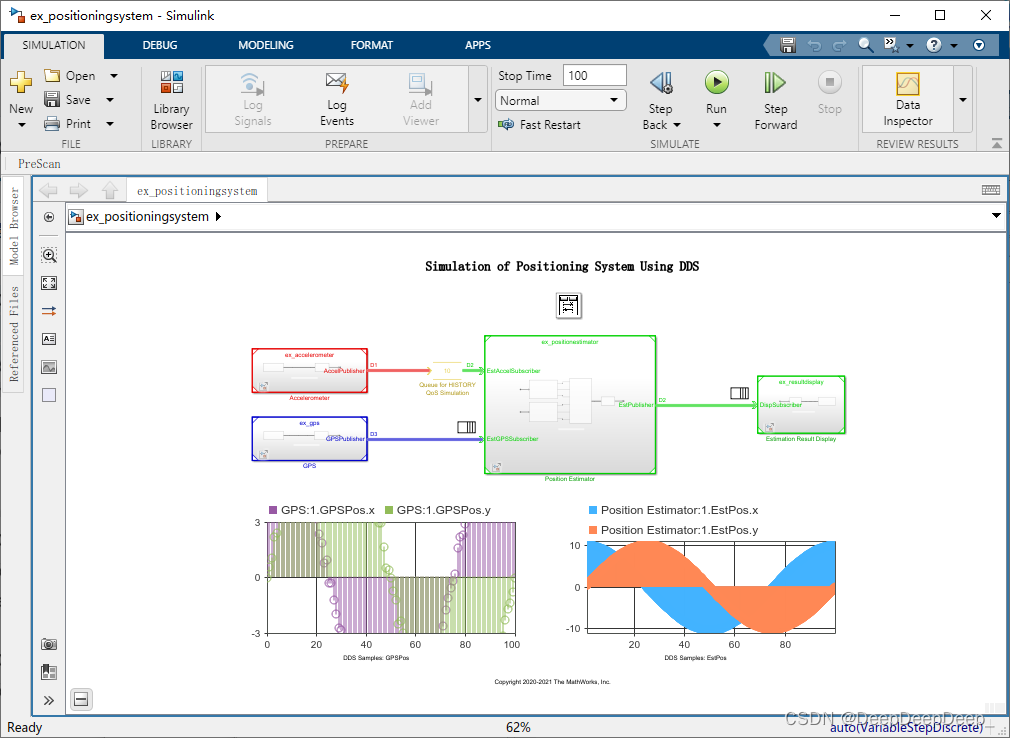Select the Estimation Result Display block
1010x738 pixels.
click(x=801, y=404)
